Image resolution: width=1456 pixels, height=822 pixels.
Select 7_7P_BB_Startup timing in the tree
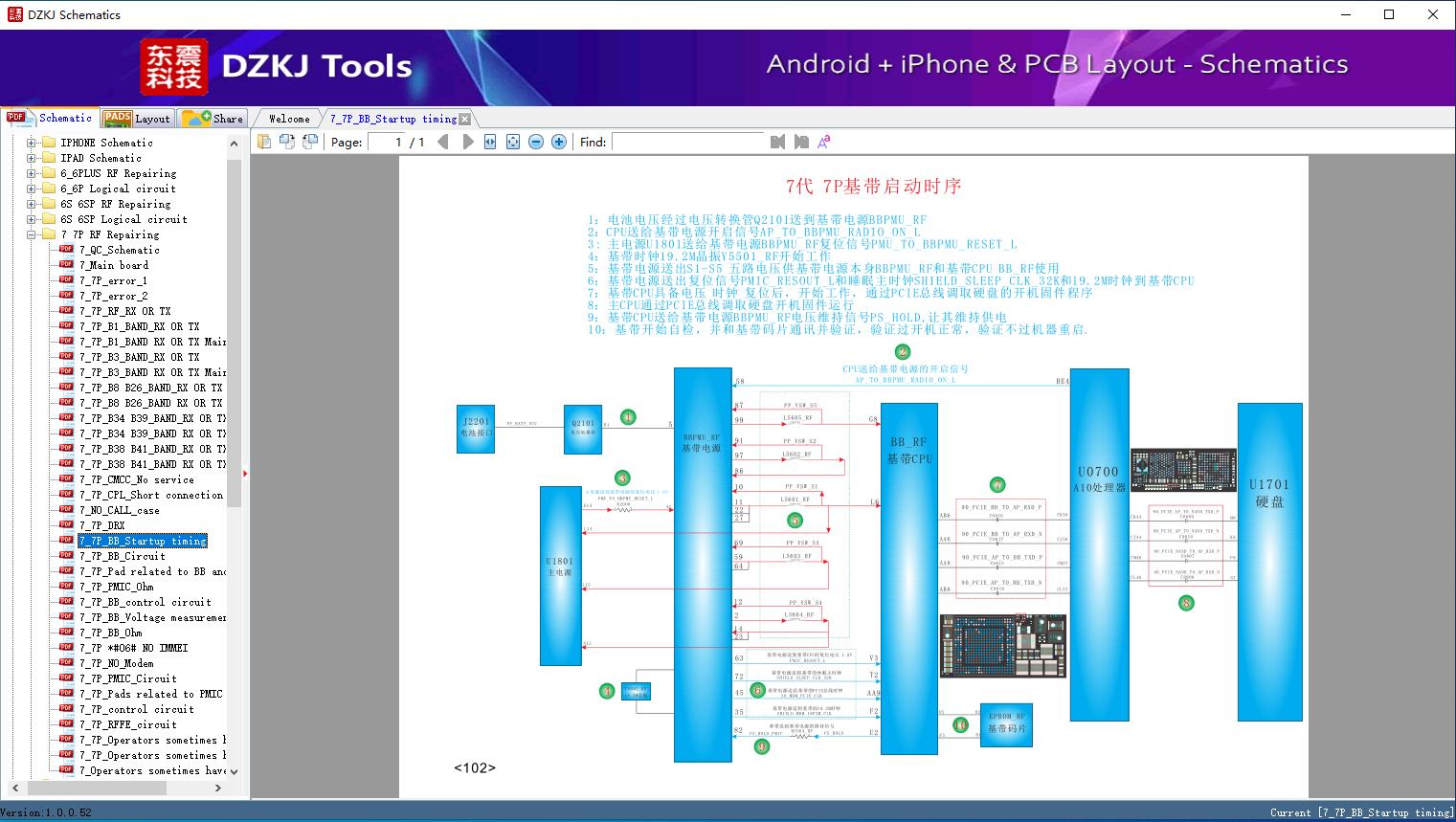[x=143, y=541]
